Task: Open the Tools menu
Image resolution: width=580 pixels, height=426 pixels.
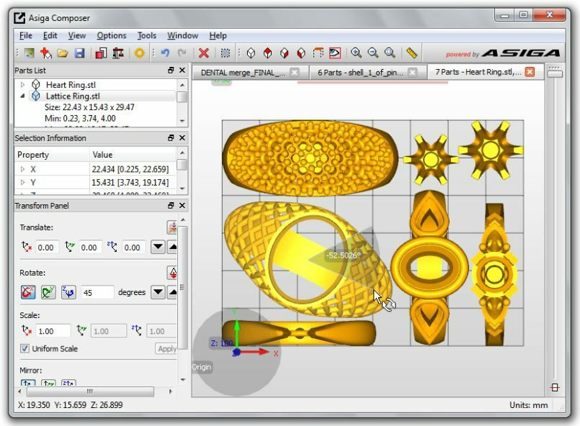Action: point(147,36)
